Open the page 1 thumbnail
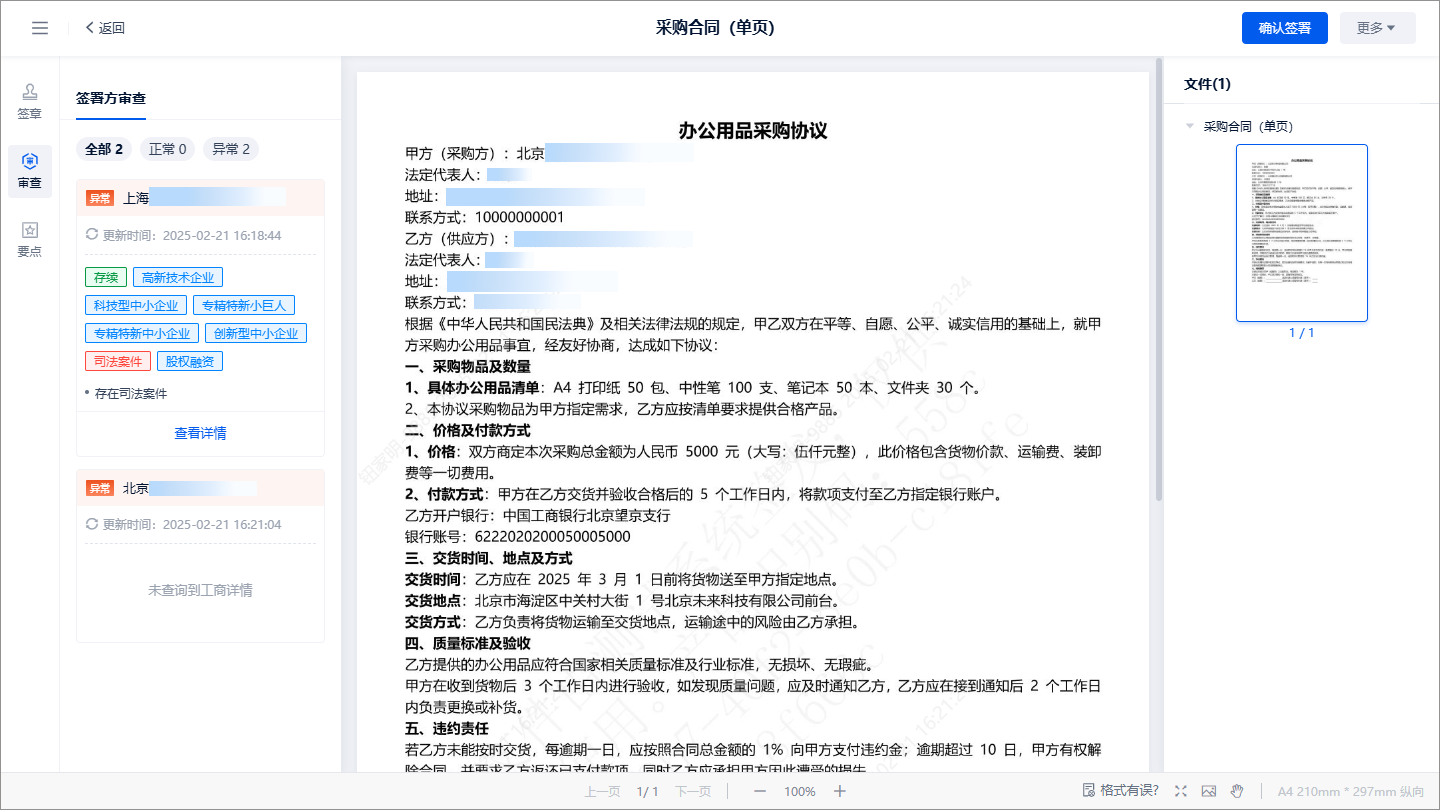 [x=1302, y=233]
